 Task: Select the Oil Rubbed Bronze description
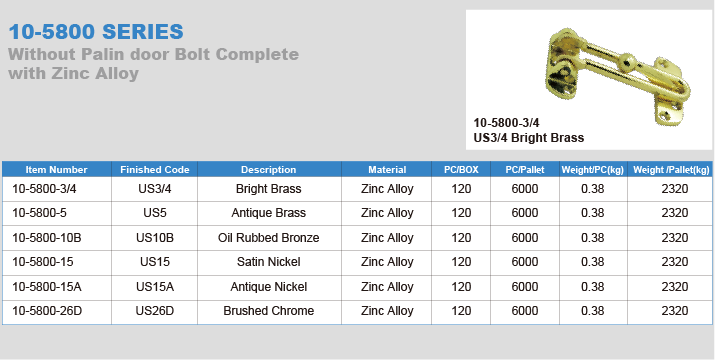pos(269,238)
